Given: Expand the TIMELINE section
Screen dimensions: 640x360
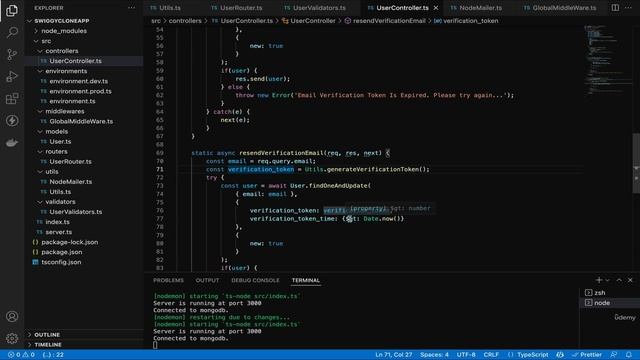Looking at the screenshot, I should (48, 345).
